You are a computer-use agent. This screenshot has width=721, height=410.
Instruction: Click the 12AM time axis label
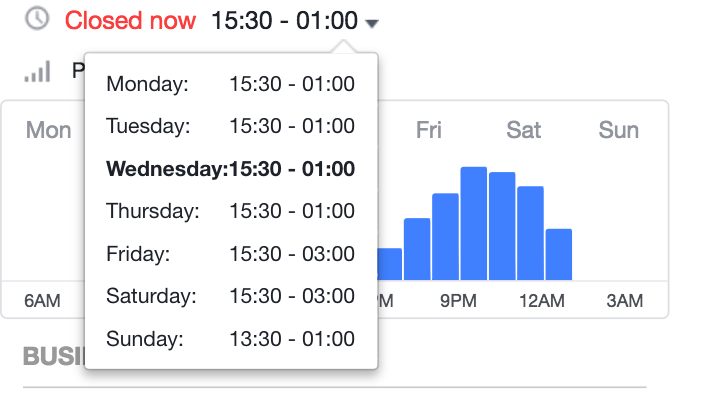coord(542,301)
